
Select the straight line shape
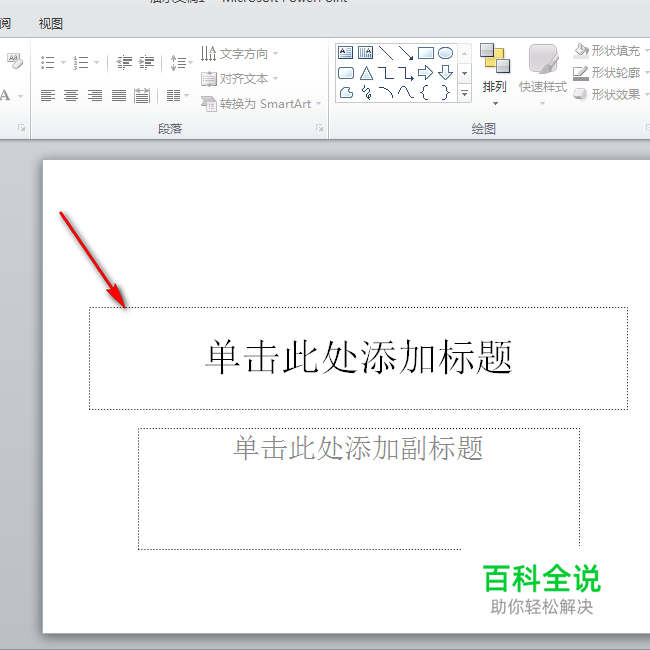tap(386, 53)
